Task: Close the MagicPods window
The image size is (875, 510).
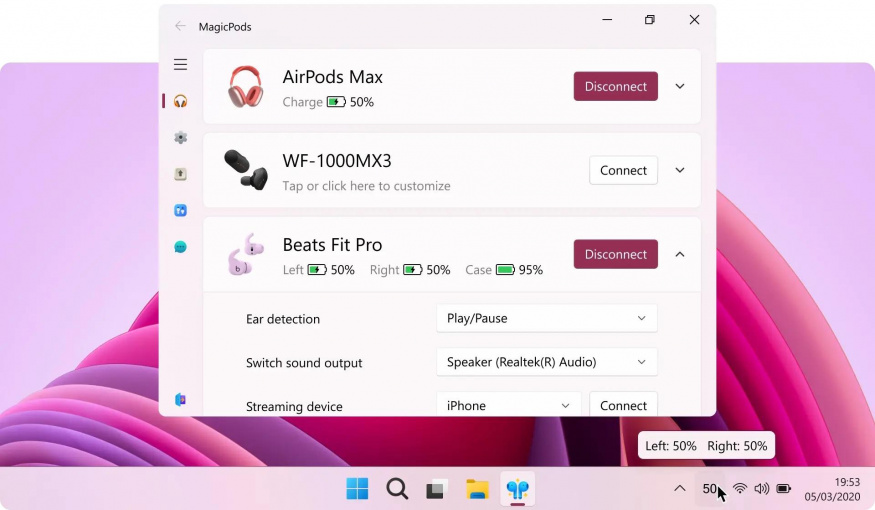Action: click(x=694, y=20)
